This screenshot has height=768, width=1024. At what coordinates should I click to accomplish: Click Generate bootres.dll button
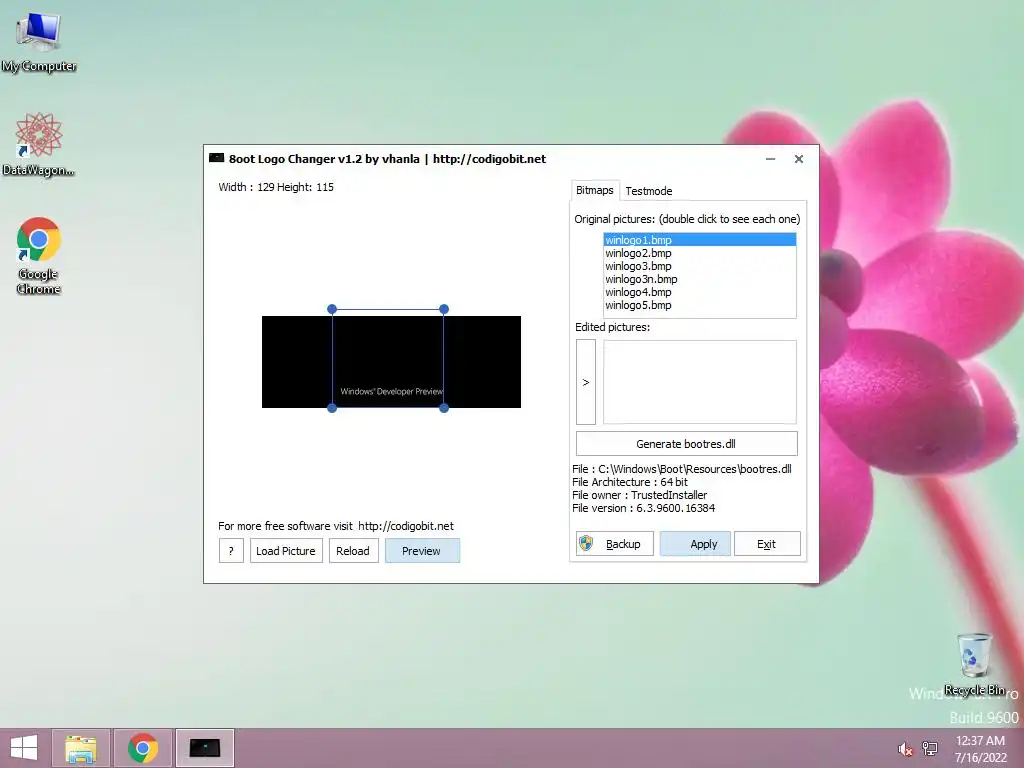click(686, 443)
